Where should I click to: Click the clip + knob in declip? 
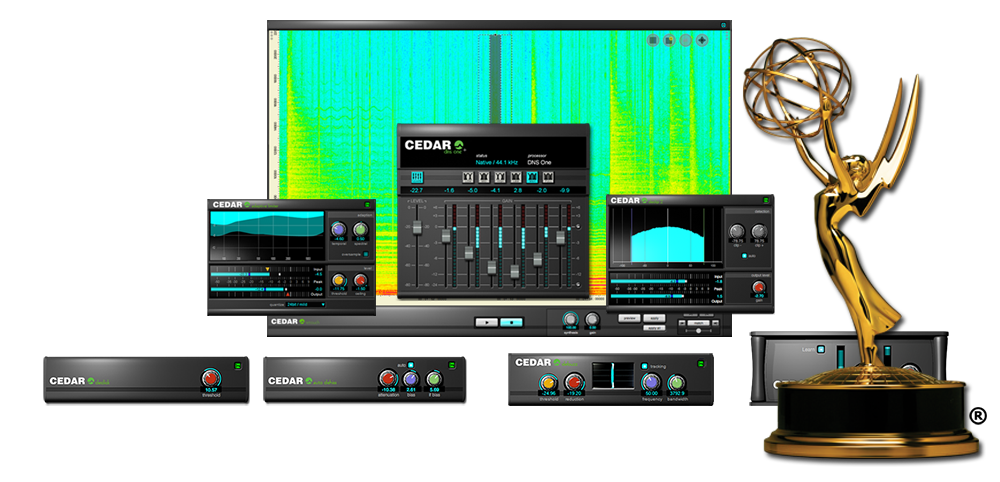pyautogui.click(x=759, y=231)
